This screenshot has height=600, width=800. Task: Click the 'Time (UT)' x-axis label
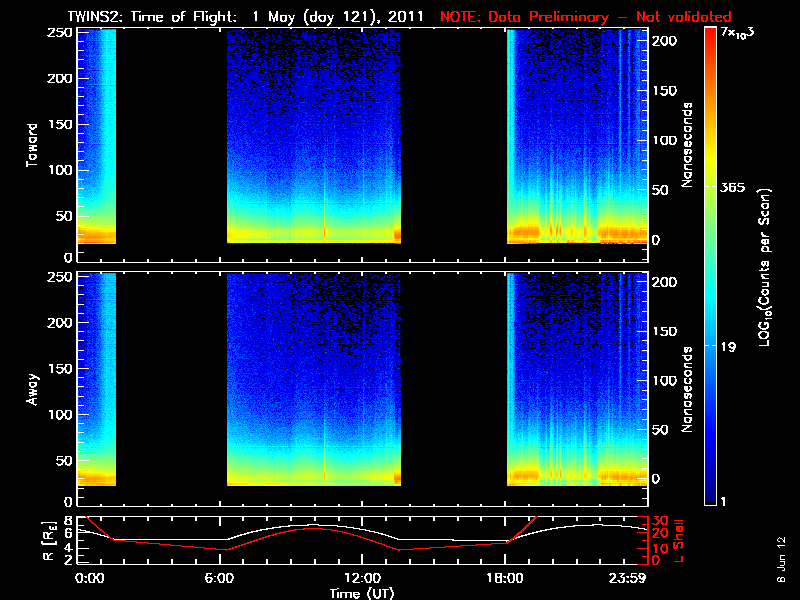click(364, 592)
